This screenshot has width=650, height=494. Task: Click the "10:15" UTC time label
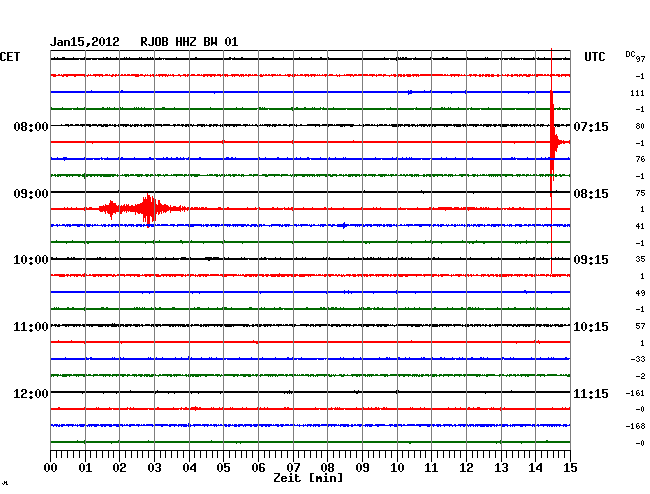591,327
